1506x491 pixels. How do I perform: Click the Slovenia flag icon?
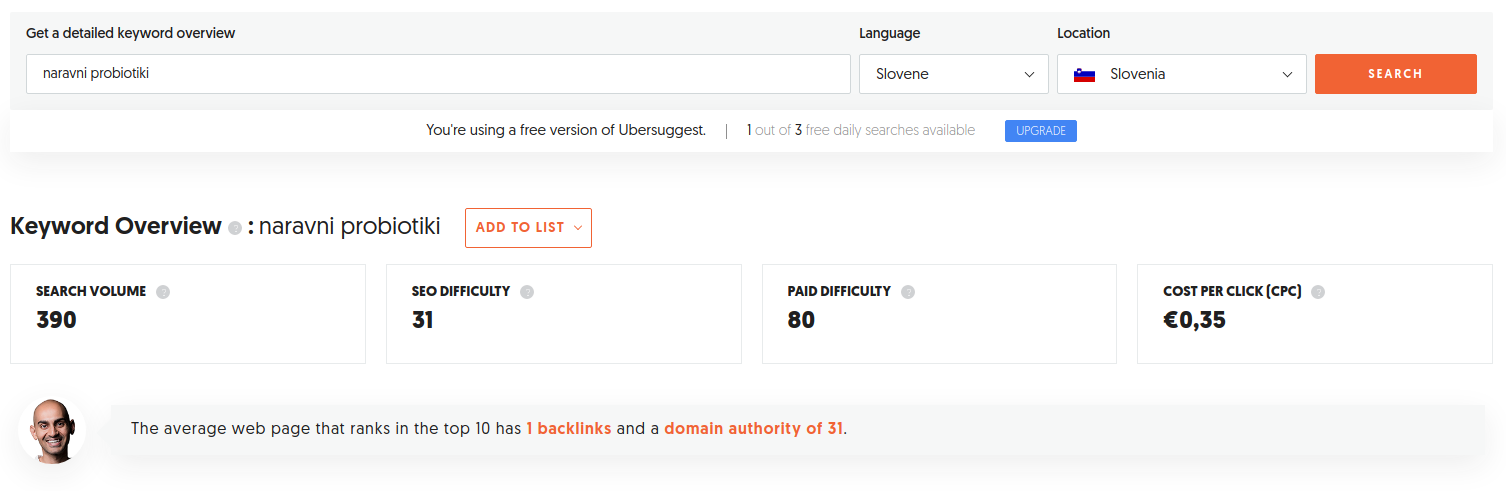(1084, 74)
